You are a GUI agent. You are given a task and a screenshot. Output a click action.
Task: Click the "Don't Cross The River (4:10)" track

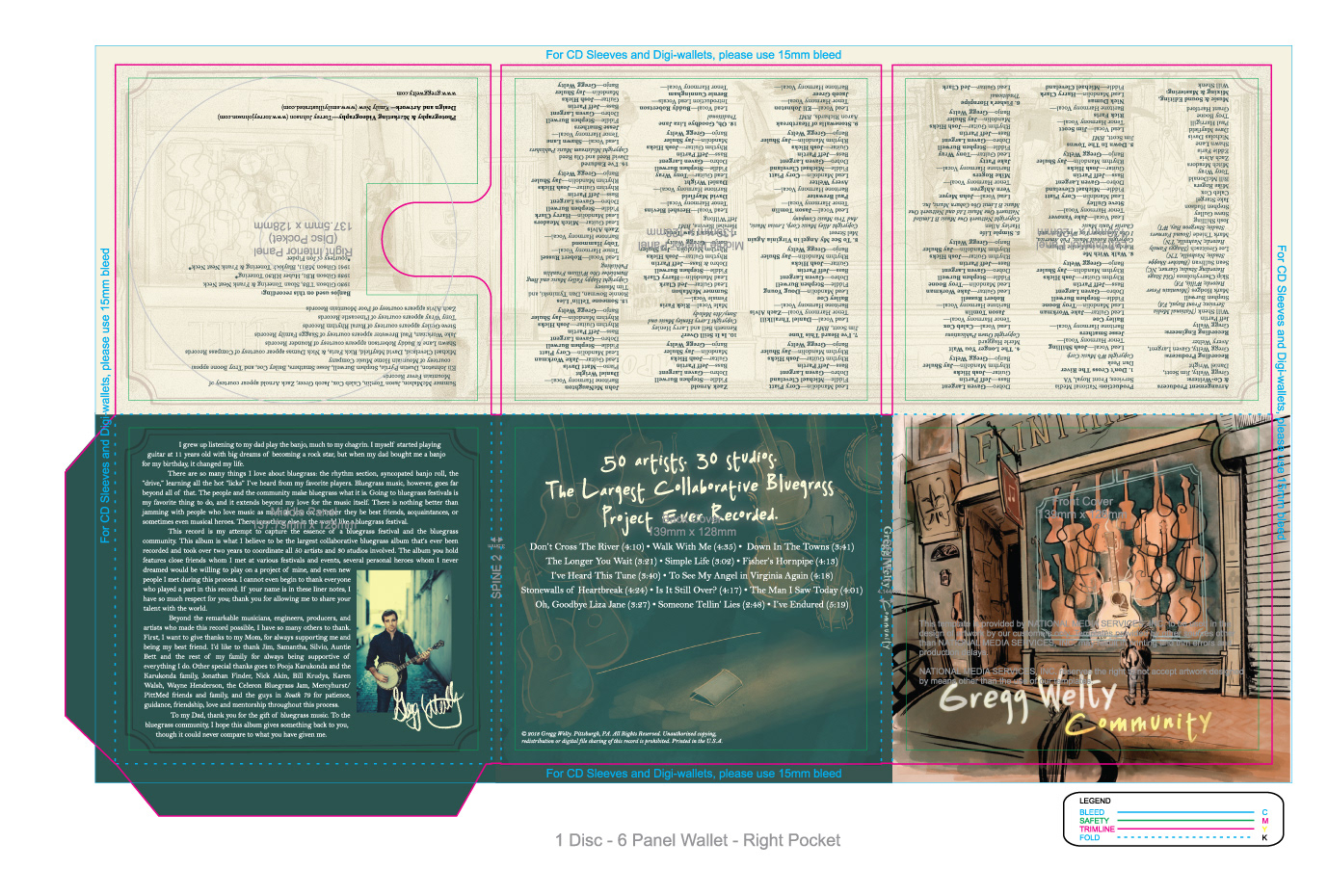[587, 546]
